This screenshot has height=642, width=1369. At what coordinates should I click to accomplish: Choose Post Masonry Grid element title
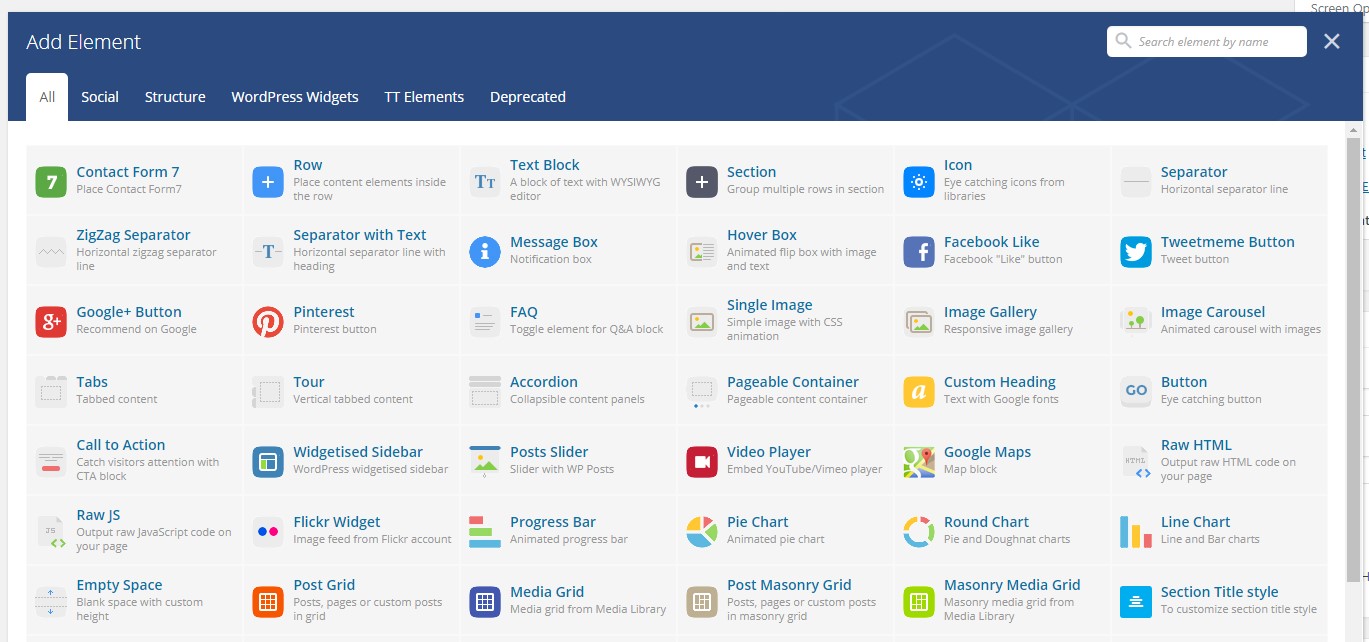[x=789, y=585]
